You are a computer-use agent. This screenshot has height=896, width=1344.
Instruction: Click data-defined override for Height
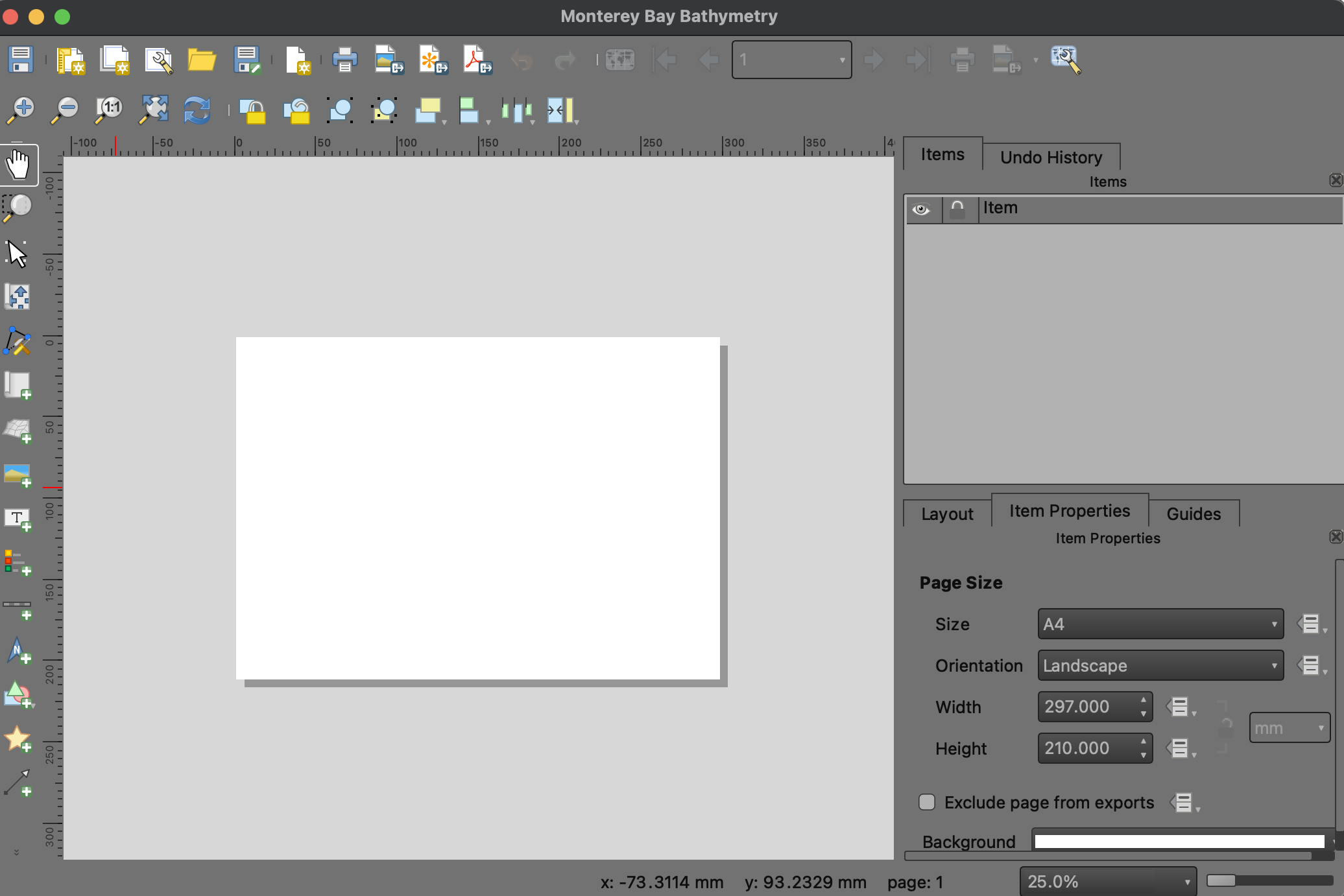click(1181, 748)
